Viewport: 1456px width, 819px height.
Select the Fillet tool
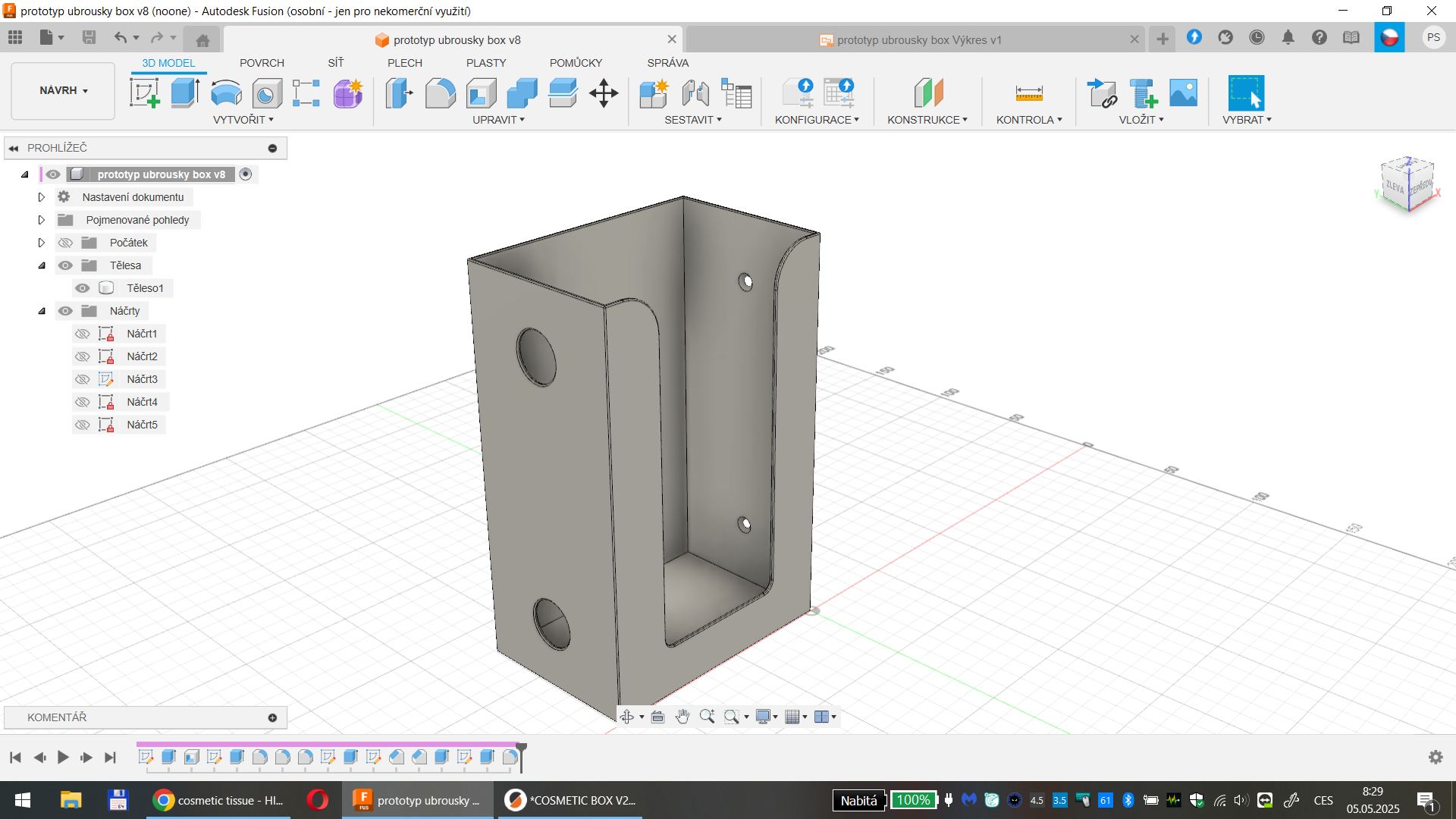440,93
